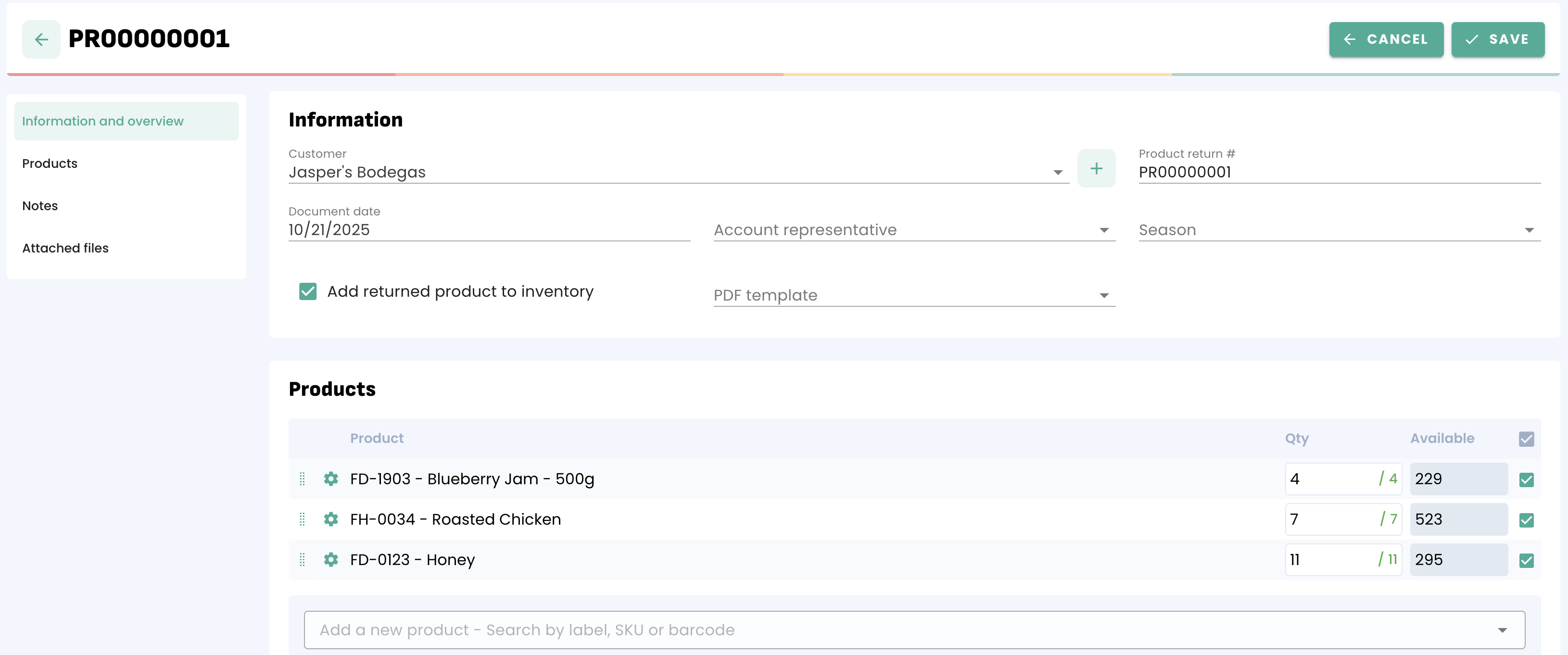
Task: Click the drag handle of Honey row
Action: pos(302,559)
